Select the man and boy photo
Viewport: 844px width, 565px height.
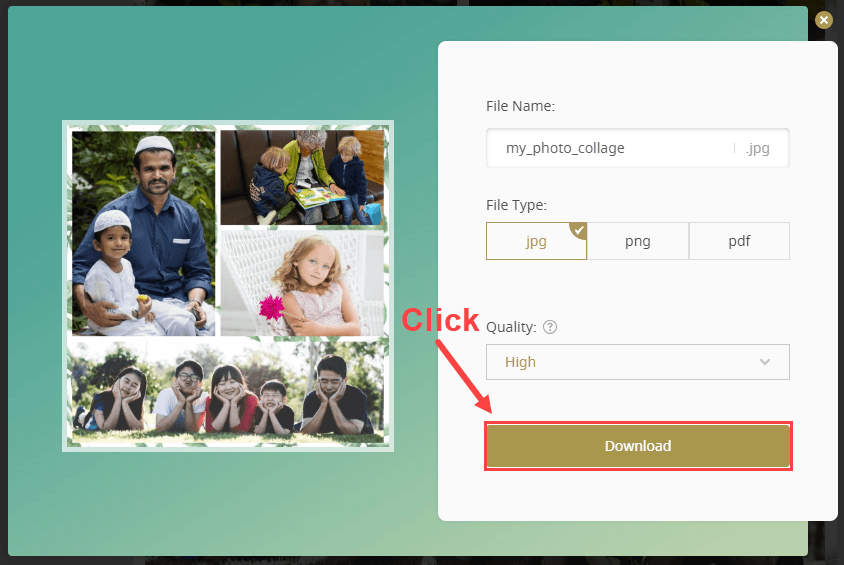coord(144,233)
